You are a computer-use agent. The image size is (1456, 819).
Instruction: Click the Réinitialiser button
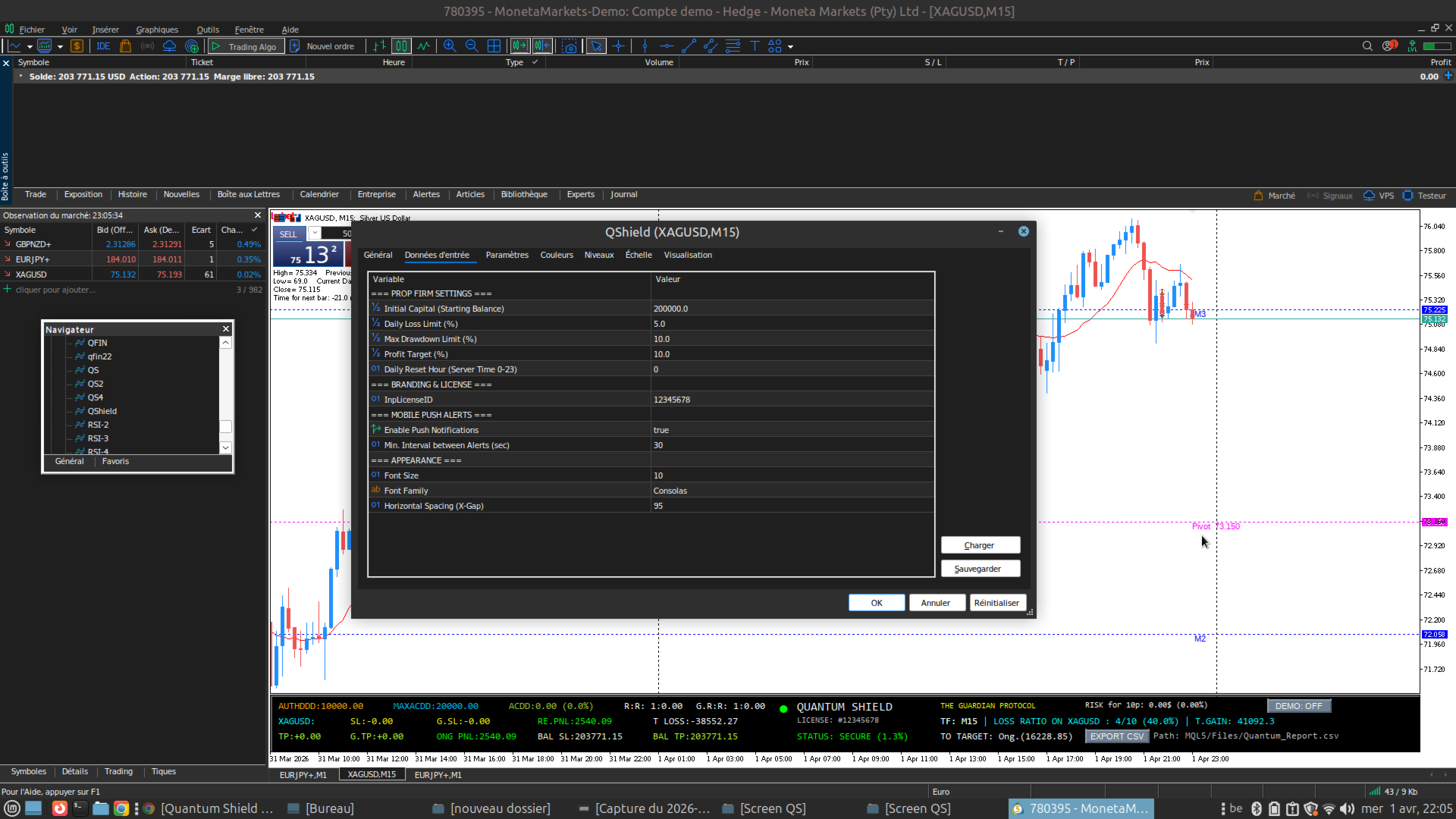[x=996, y=603]
